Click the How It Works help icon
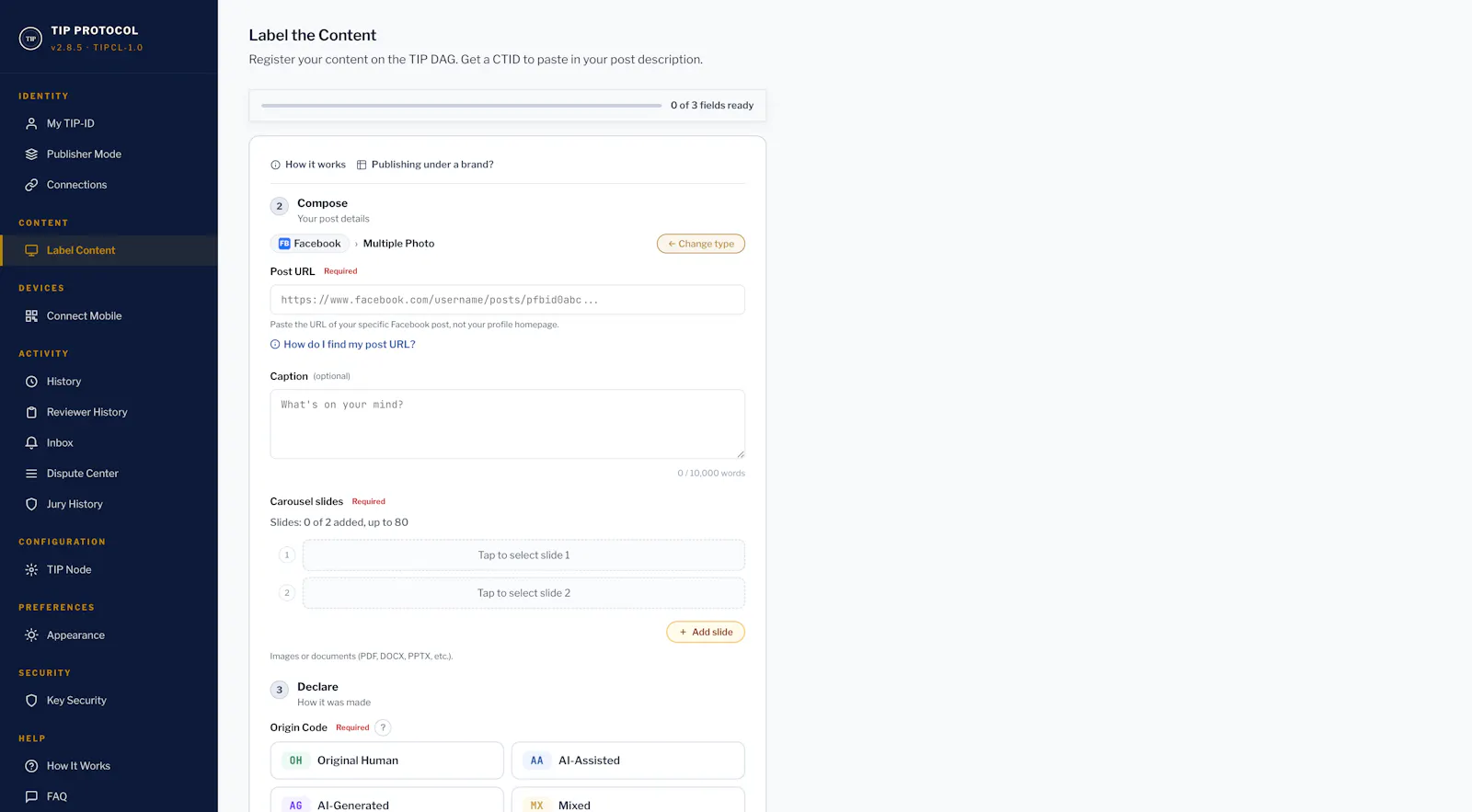Screen dimensions: 1472x812 click(31, 766)
